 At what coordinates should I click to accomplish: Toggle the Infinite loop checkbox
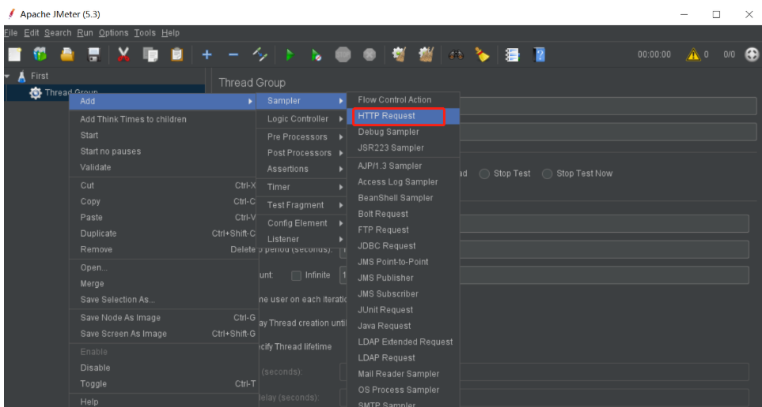click(296, 275)
